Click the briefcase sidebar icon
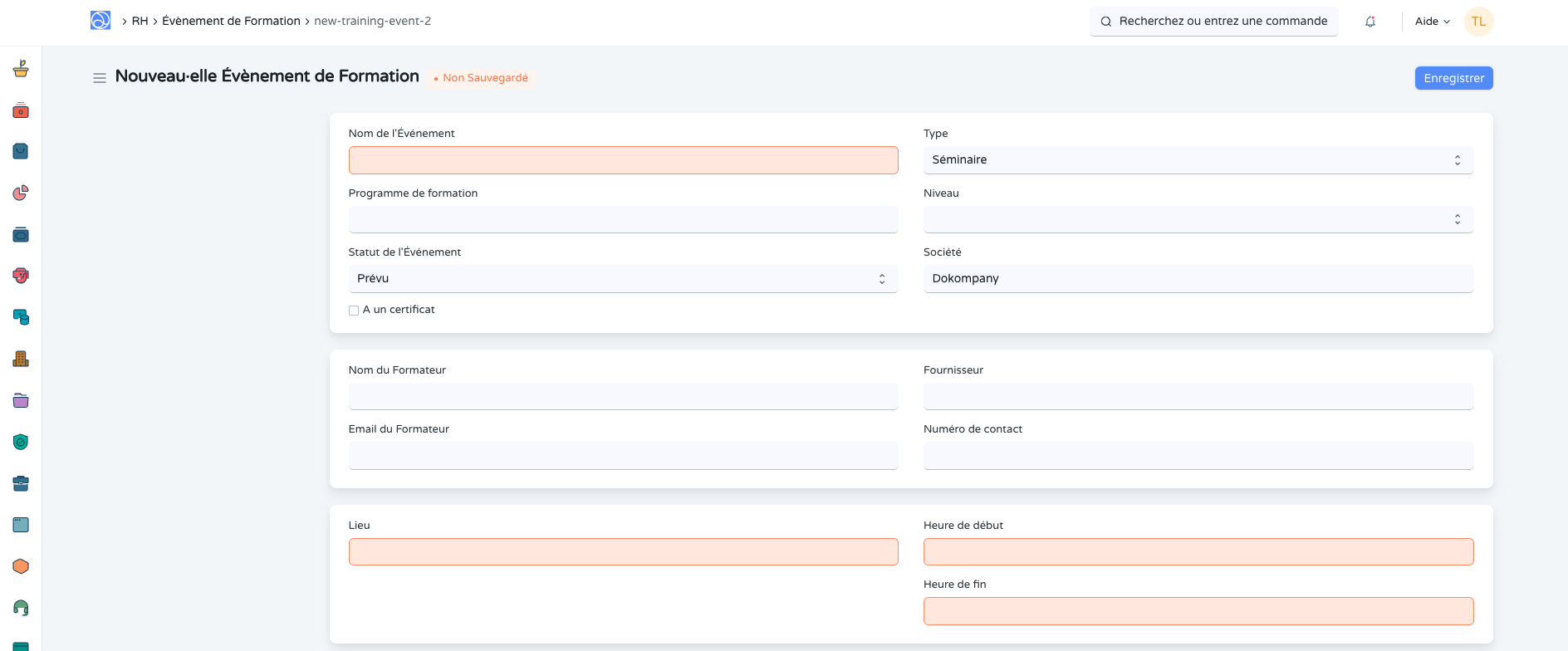1568x651 pixels. [21, 483]
